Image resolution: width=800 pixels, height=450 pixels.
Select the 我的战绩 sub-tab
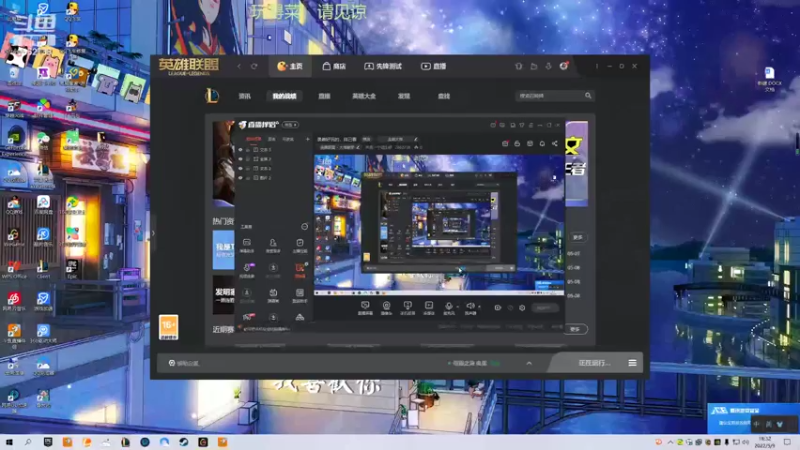pos(284,96)
